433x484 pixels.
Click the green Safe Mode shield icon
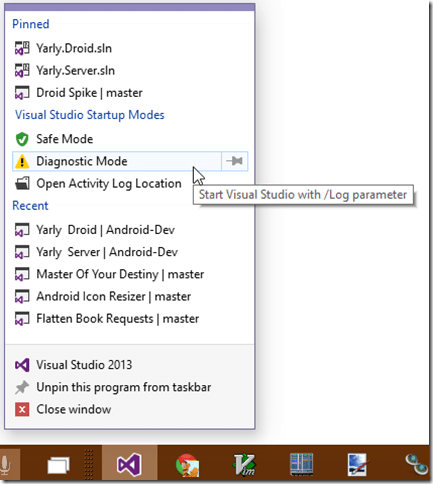pos(22,139)
